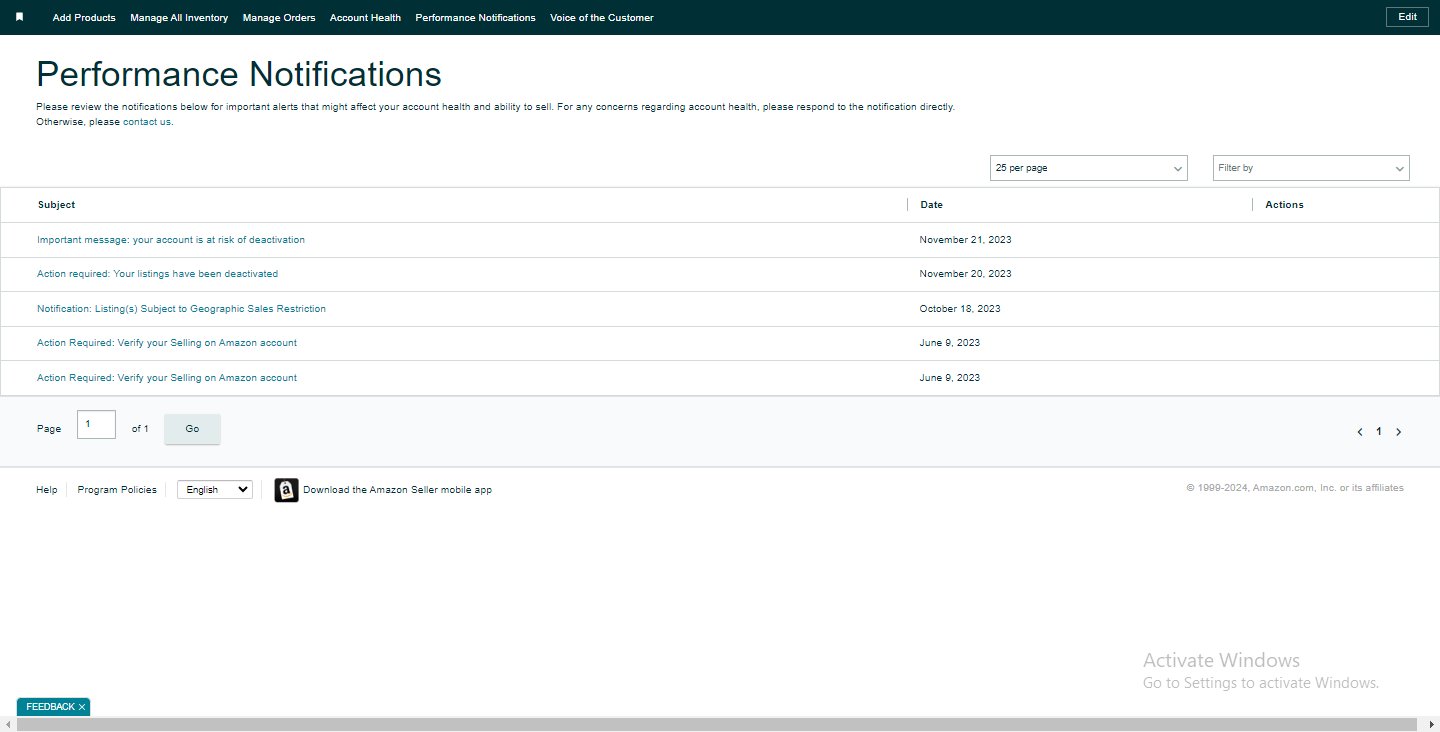Viewport: 1440px width, 732px height.
Task: Close the Feedback tab with its X
Action: (82, 707)
